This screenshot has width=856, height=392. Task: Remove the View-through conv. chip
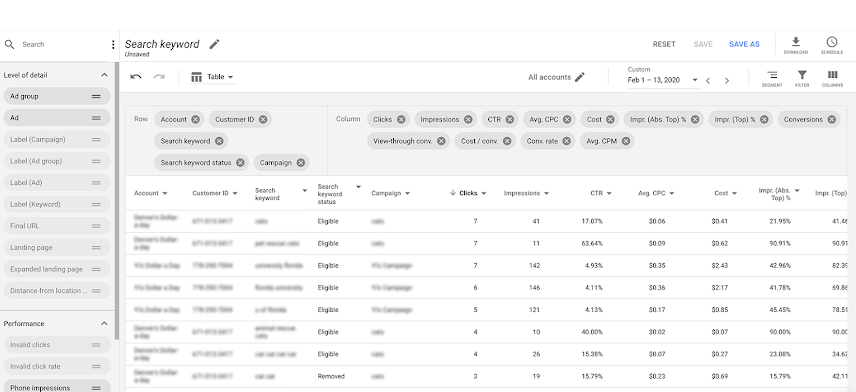(x=441, y=141)
